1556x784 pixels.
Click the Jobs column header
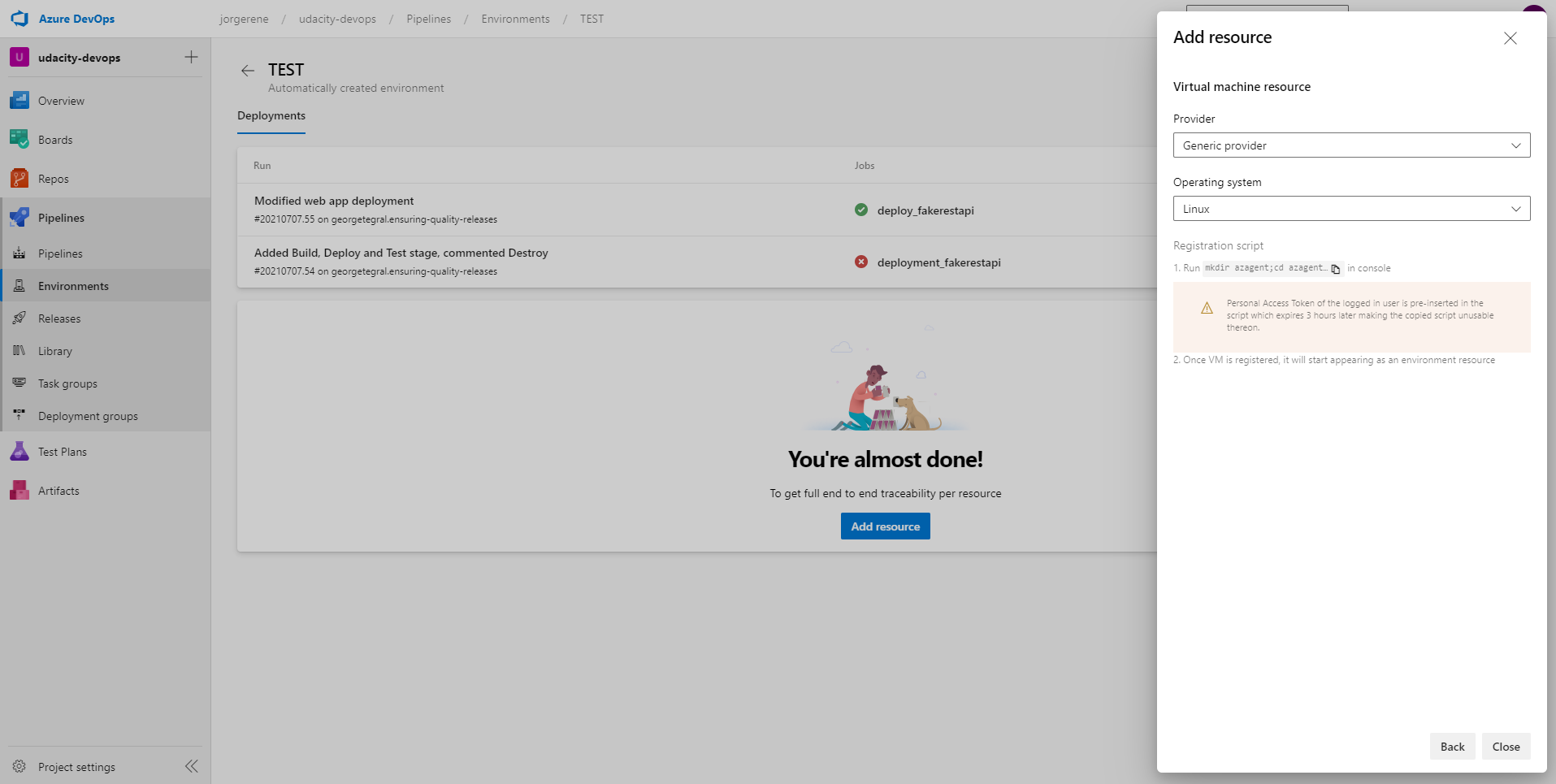[865, 166]
